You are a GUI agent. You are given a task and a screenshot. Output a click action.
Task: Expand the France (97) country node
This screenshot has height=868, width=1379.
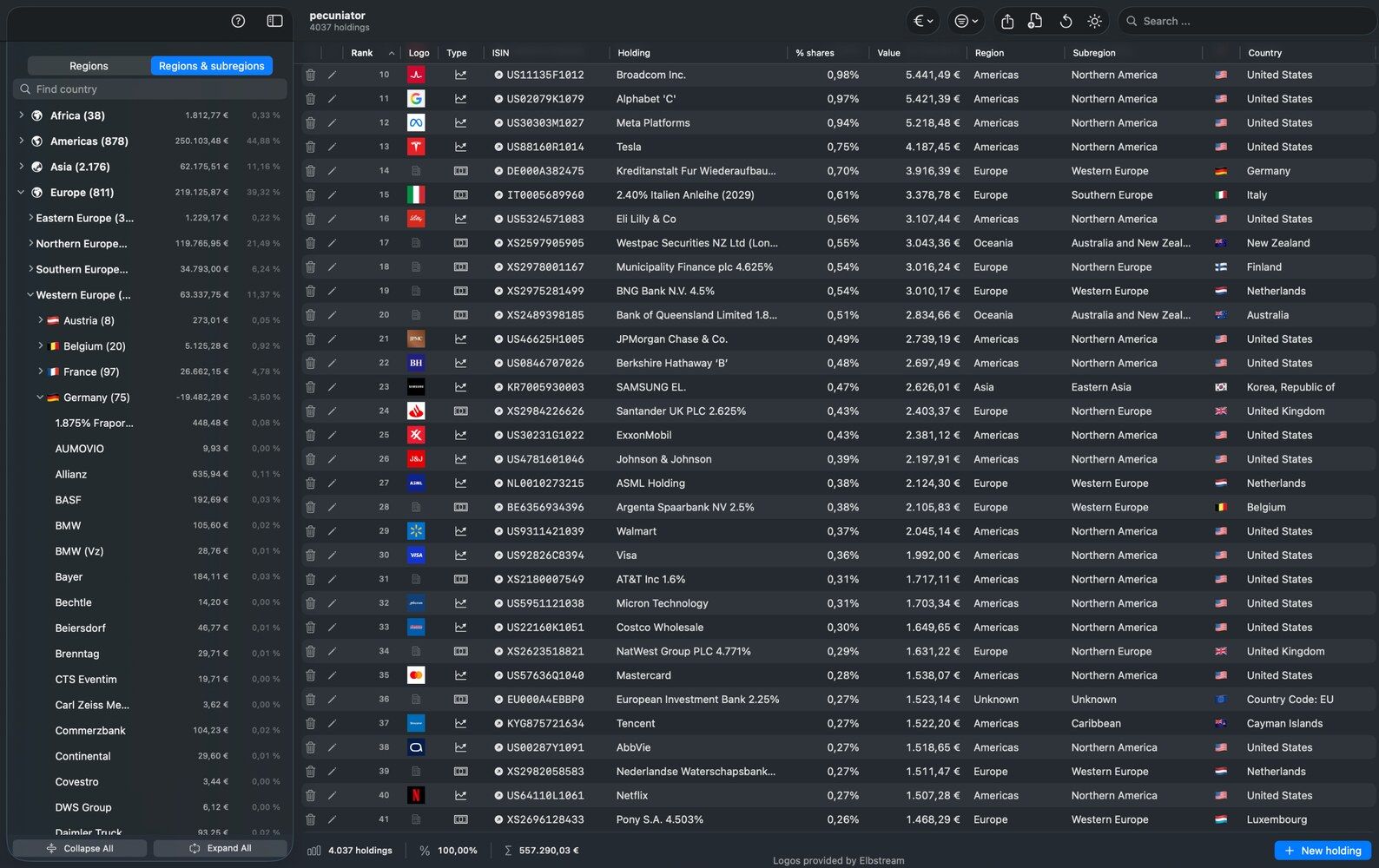click(40, 372)
